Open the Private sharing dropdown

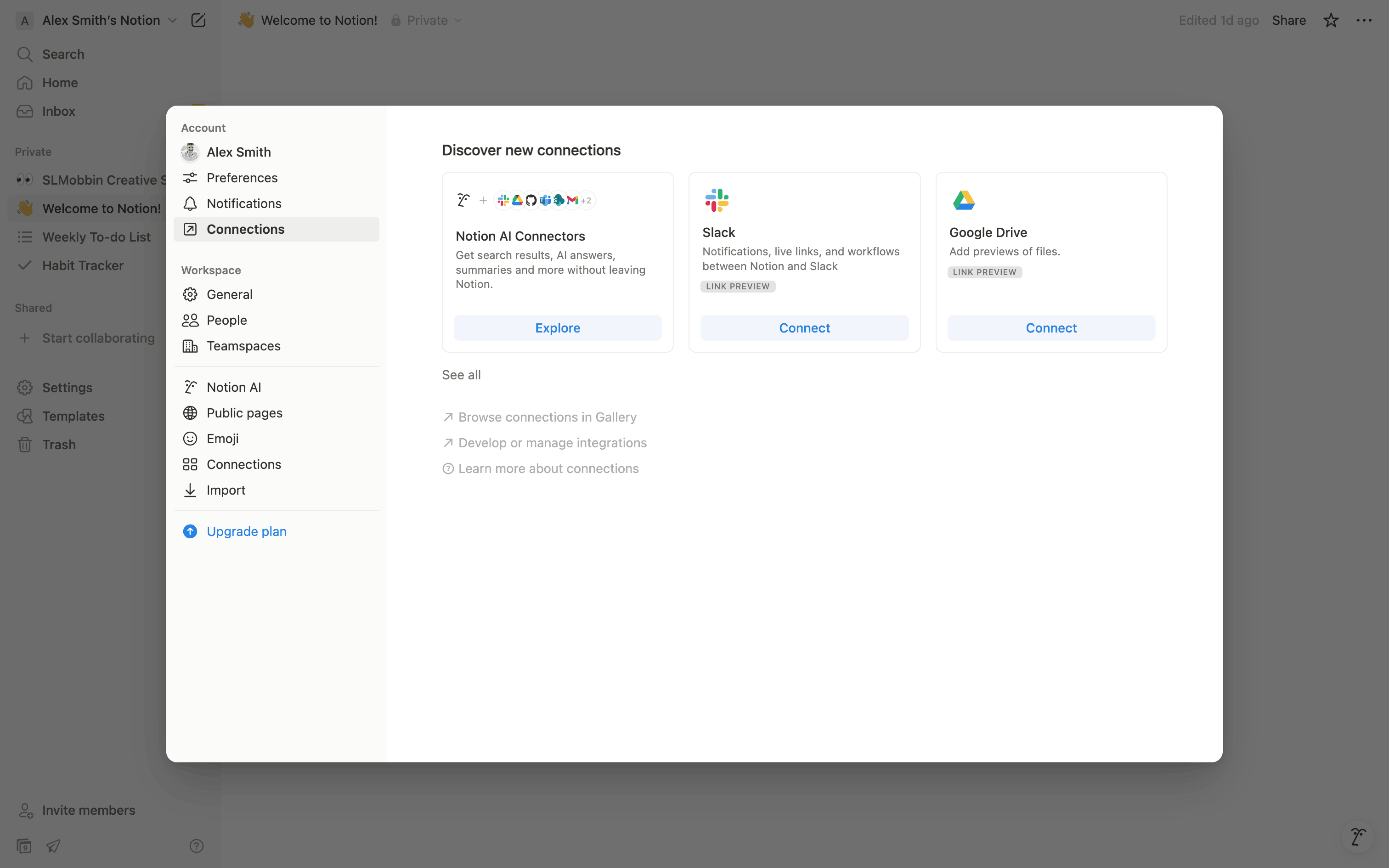coord(427,20)
